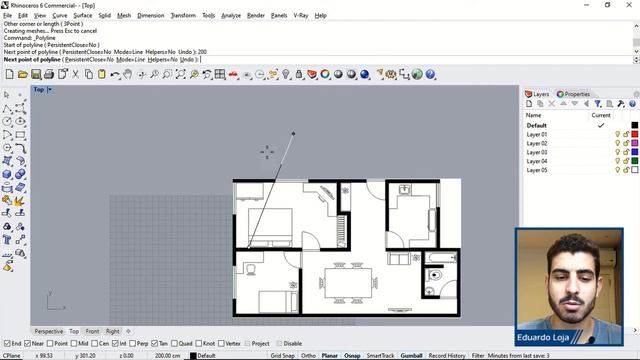
Task: Click the Boolean union spheres icon
Action: point(20,174)
